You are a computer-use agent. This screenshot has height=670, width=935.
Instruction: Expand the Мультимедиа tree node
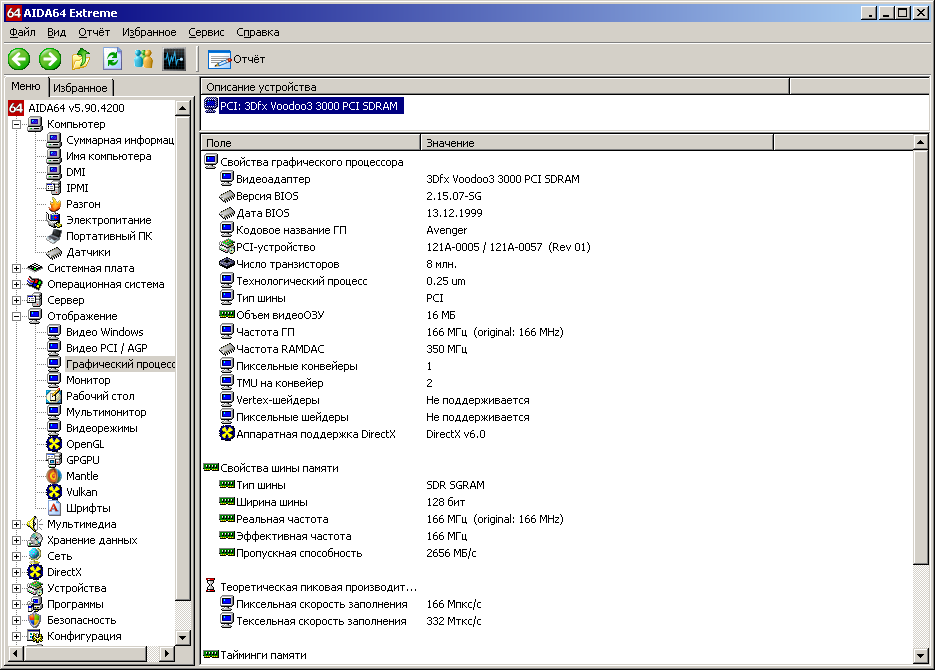tap(17, 525)
